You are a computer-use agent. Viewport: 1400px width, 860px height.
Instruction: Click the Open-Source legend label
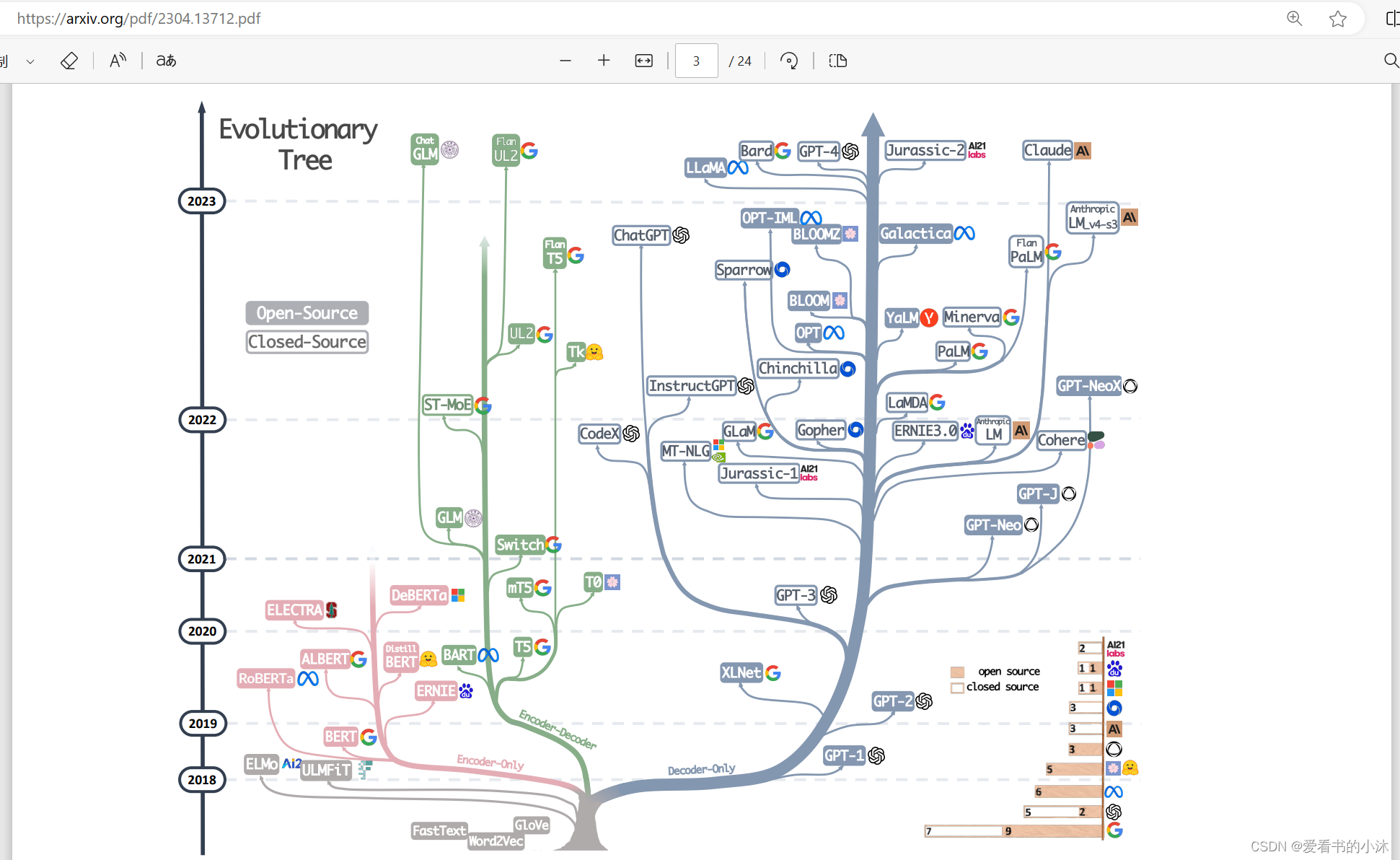pos(307,313)
